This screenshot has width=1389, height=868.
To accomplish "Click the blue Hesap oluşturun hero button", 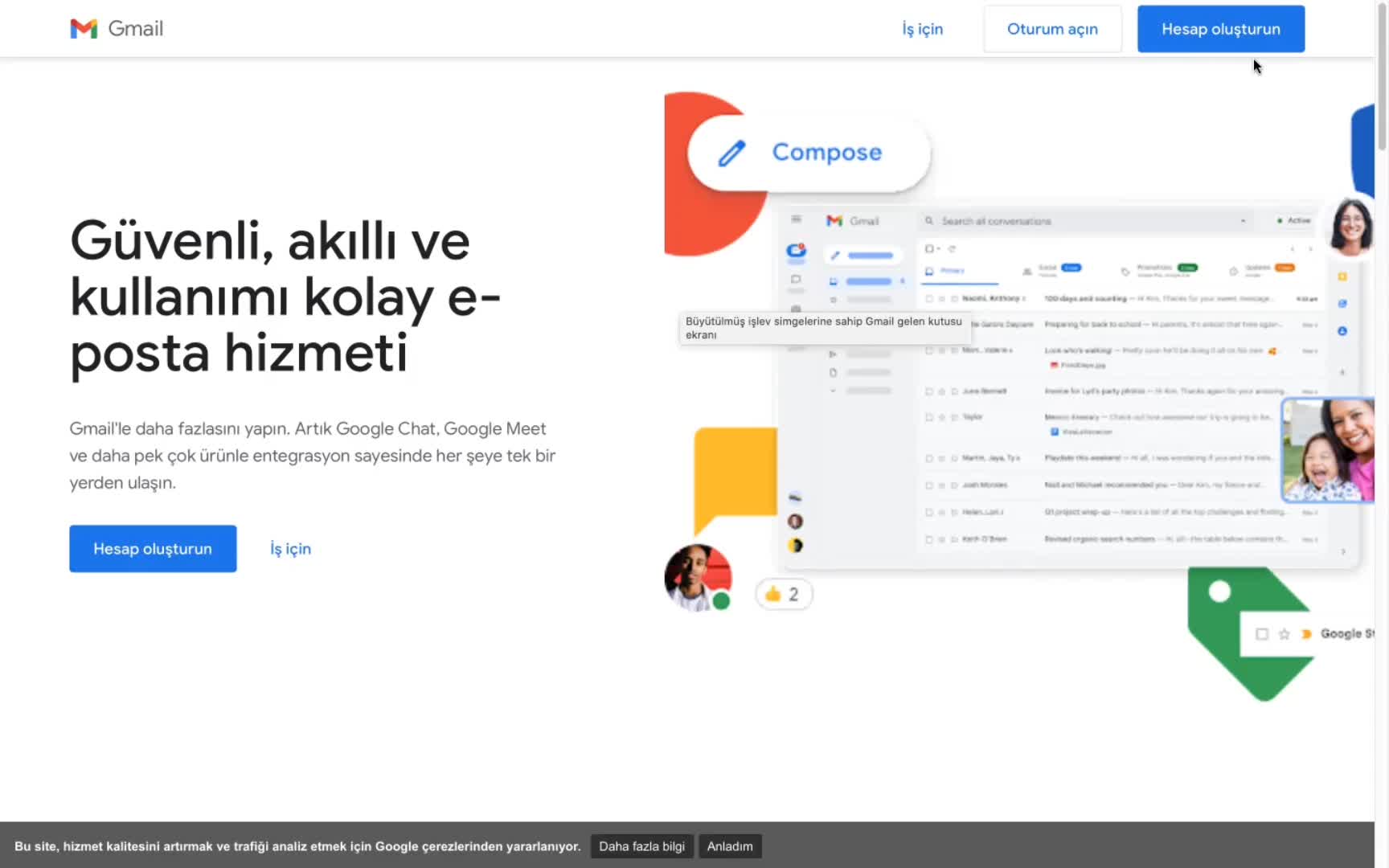I will coord(153,549).
